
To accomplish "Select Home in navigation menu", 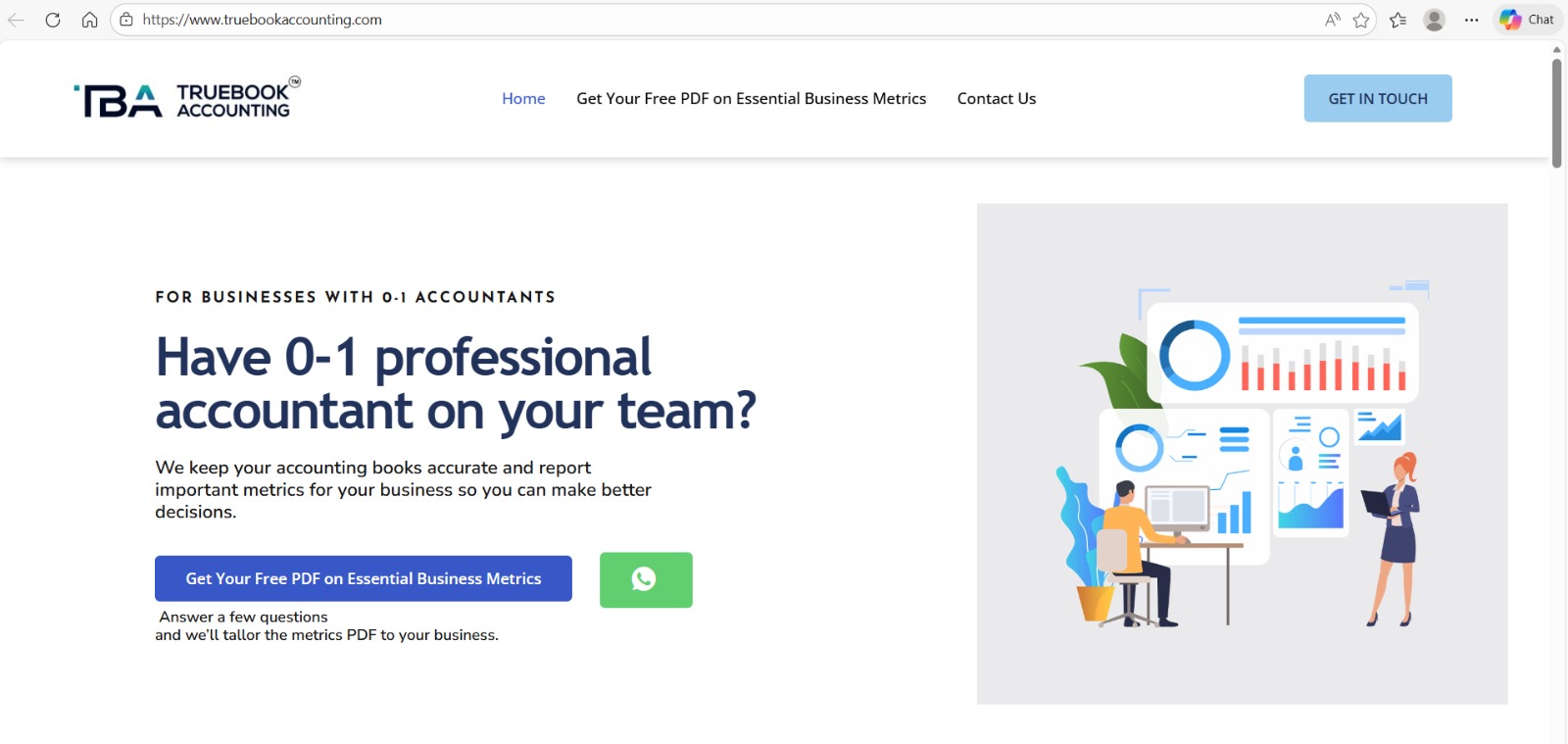I will coord(523,99).
